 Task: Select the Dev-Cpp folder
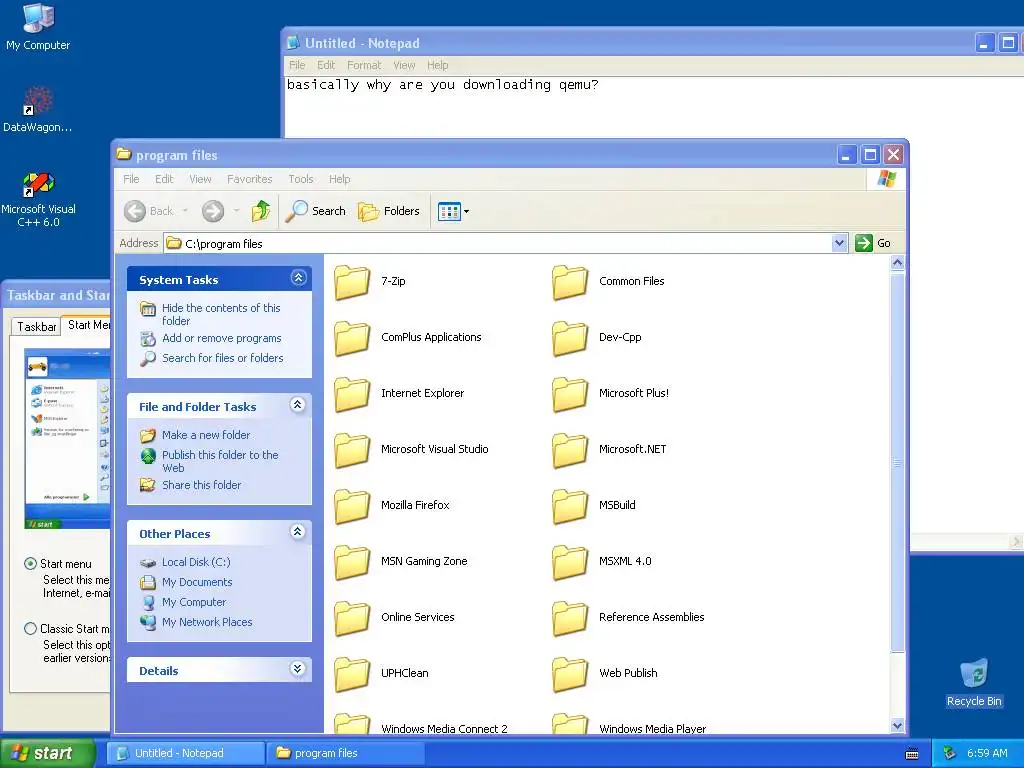tap(597, 338)
